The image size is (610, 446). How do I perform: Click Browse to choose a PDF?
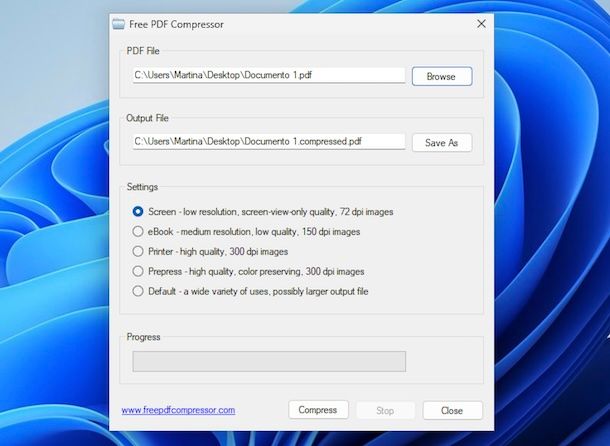point(442,76)
